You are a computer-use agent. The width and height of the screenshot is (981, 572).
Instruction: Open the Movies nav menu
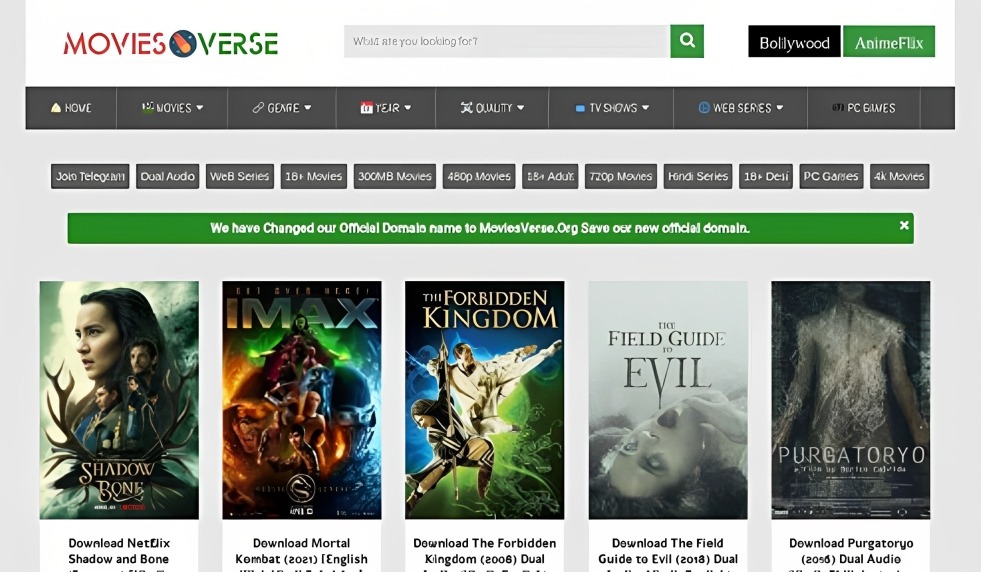(172, 108)
